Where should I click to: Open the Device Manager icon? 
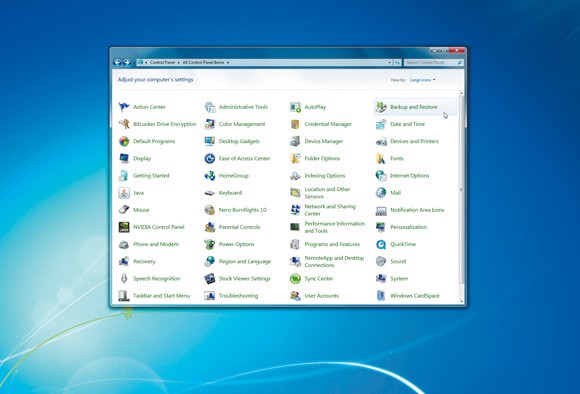pos(295,141)
